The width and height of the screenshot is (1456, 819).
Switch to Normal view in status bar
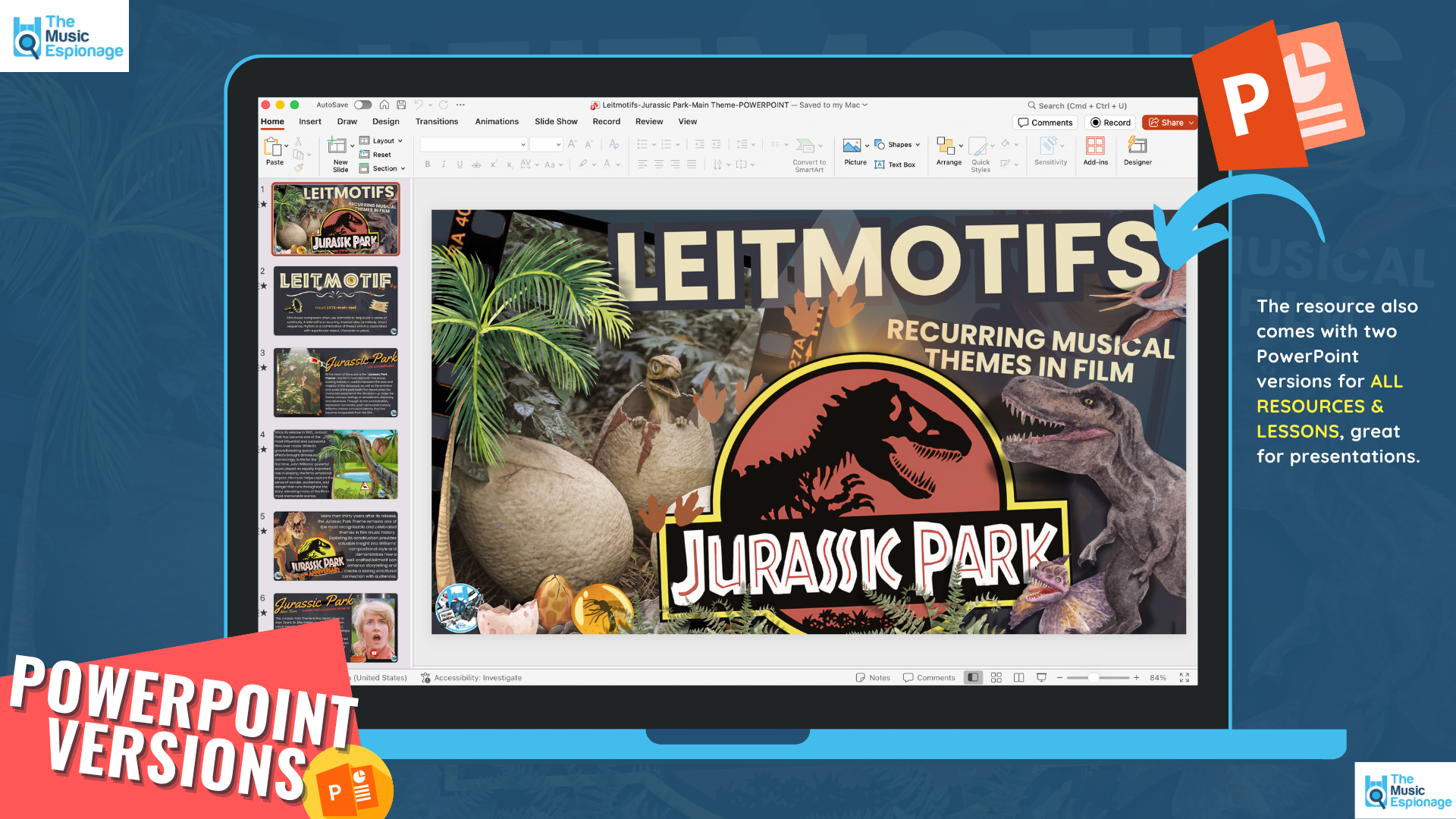(973, 678)
